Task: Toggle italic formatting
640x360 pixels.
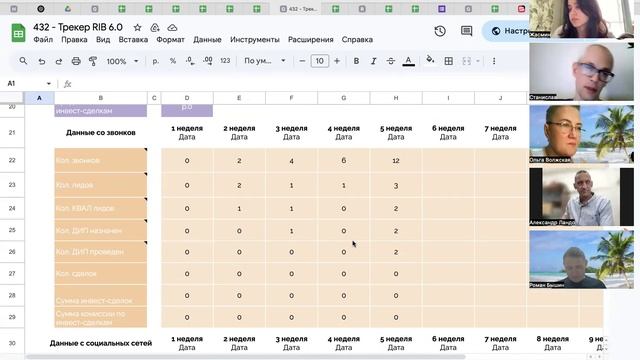Action: [x=373, y=61]
